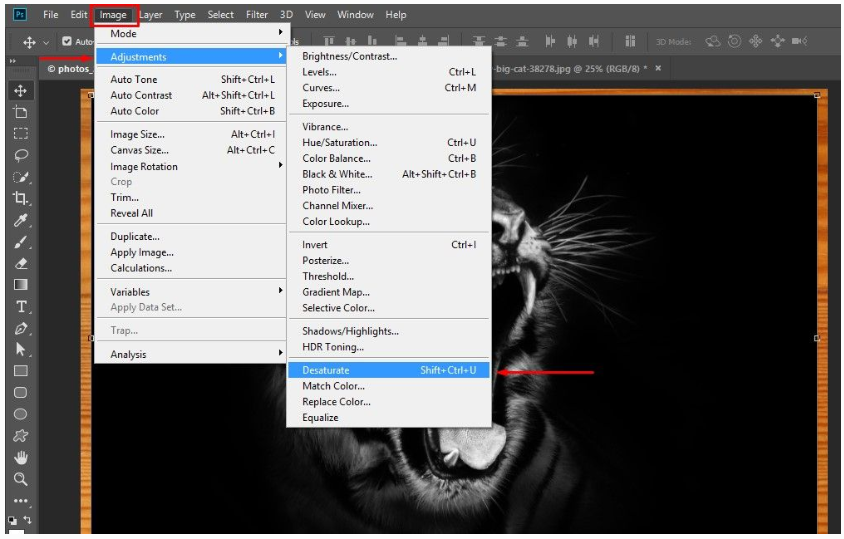Reset default foreground/background colors icon
The height and width of the screenshot is (539, 844).
coord(12,521)
